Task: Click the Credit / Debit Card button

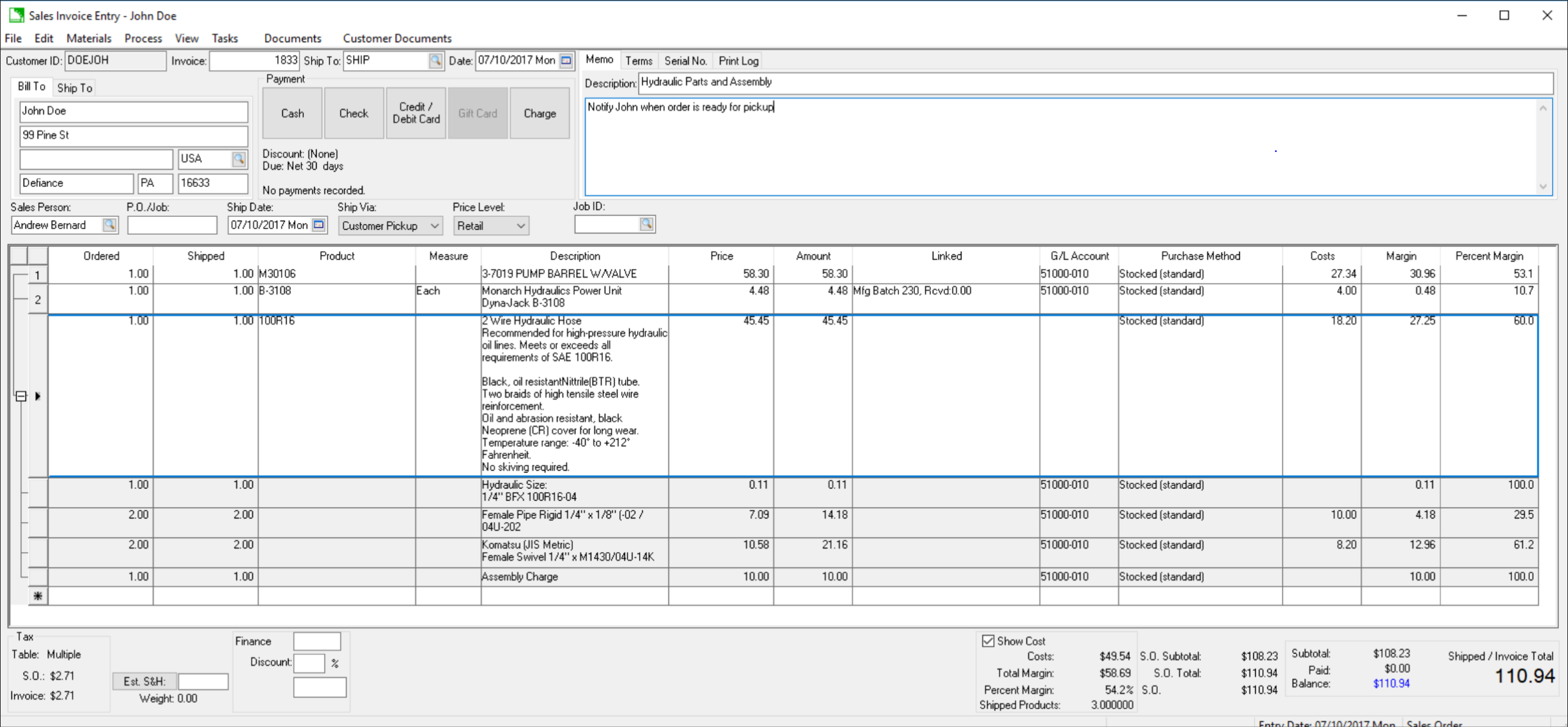Action: coord(416,113)
